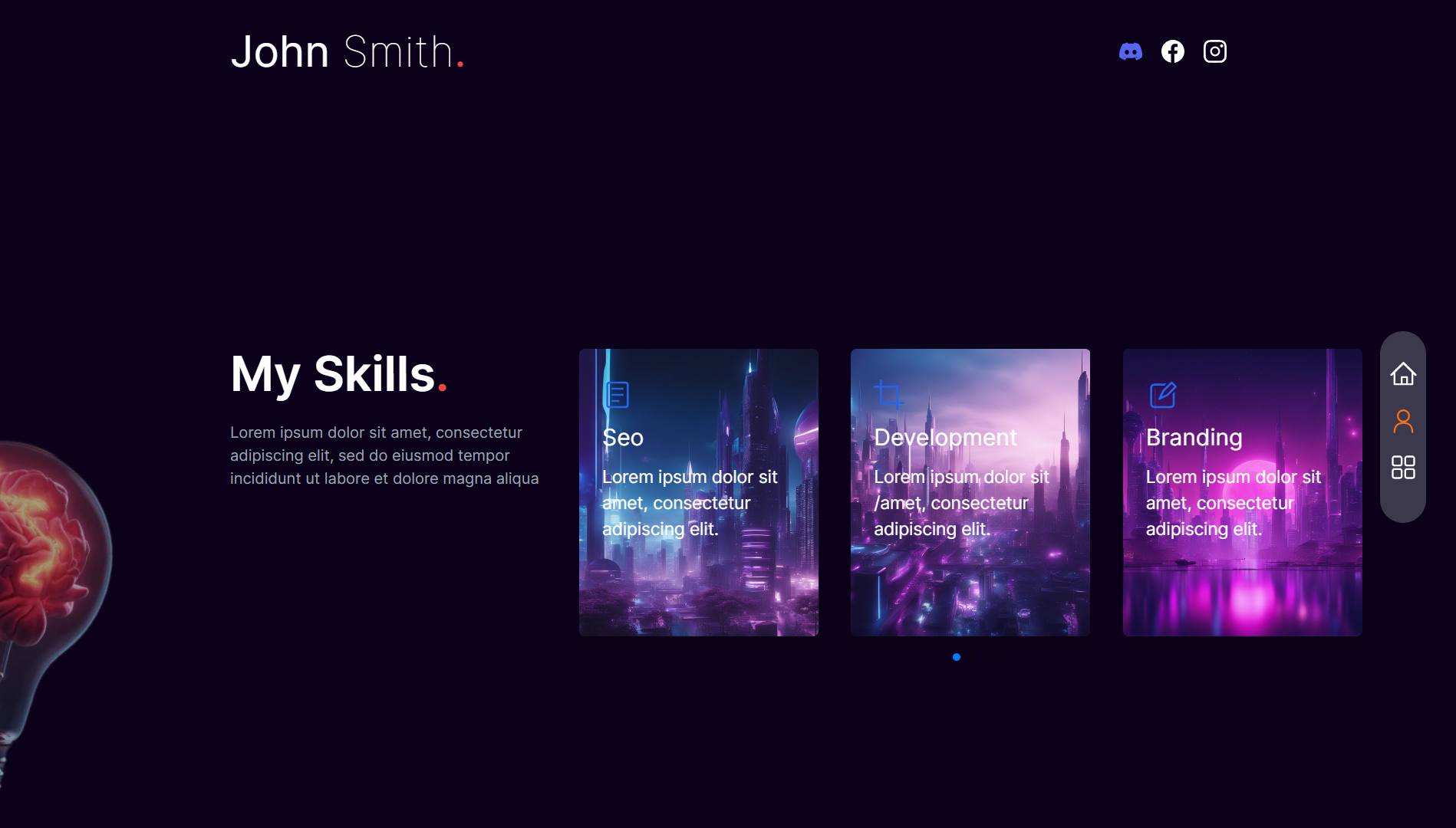1456x828 pixels.
Task: Click the "Development" card title
Action: (x=945, y=438)
